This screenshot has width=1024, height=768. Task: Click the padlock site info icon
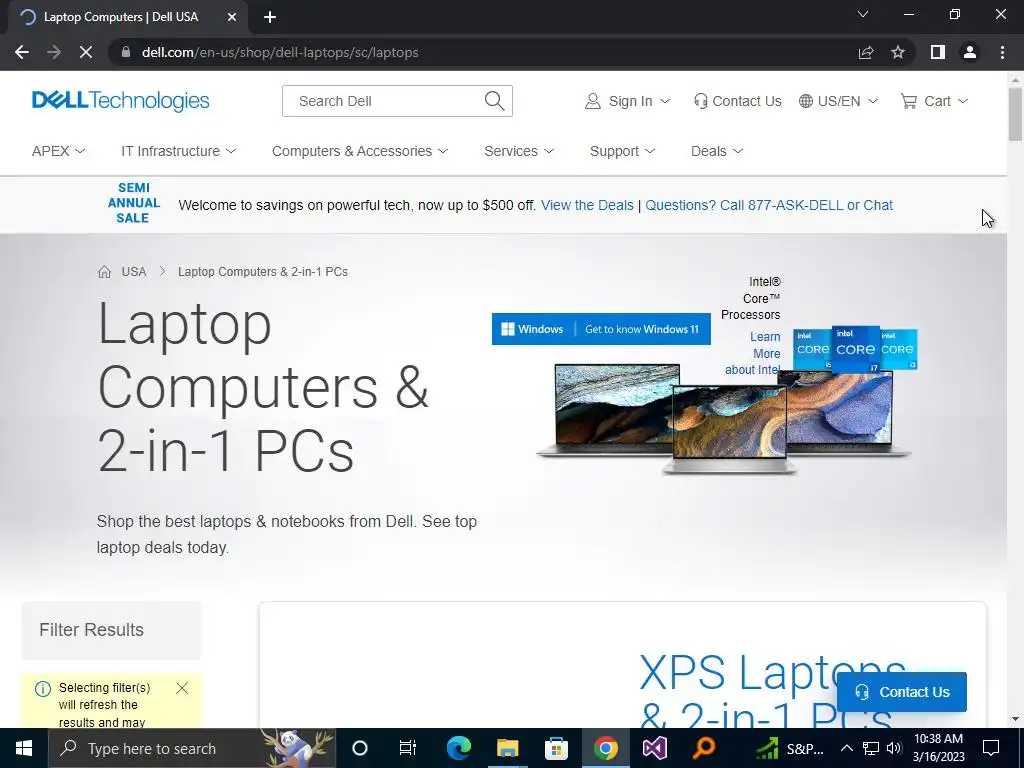click(126, 52)
